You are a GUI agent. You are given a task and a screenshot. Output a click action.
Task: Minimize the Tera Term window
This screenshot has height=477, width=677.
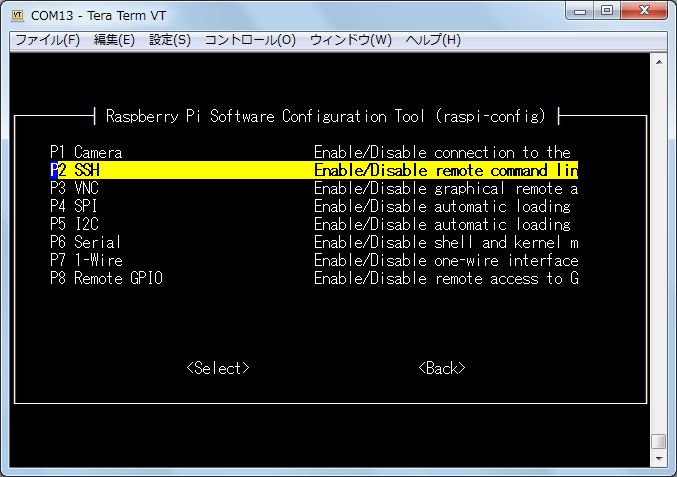pos(580,11)
